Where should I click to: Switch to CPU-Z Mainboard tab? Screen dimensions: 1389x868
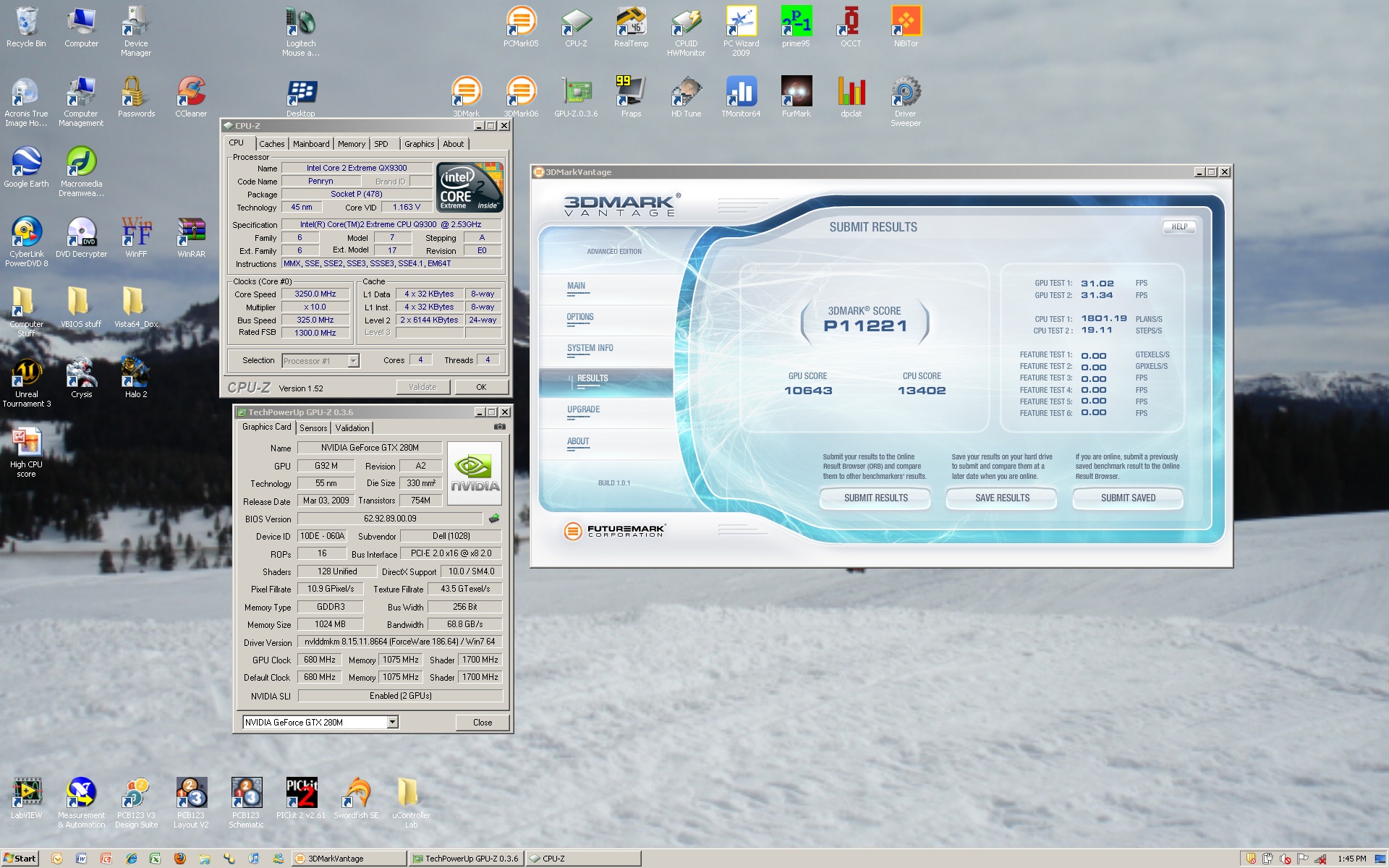click(311, 144)
